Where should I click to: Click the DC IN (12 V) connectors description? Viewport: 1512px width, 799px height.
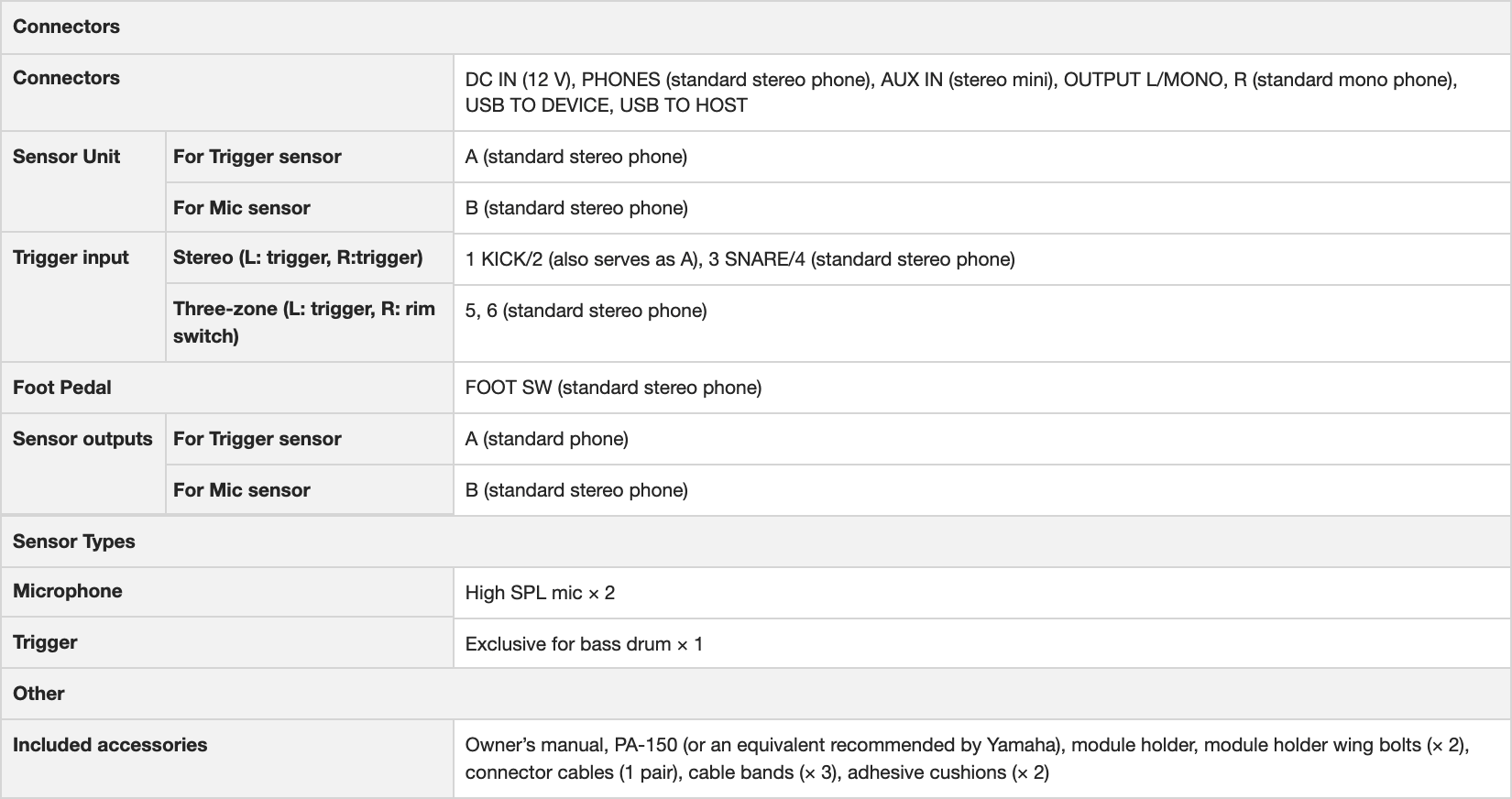[x=960, y=93]
